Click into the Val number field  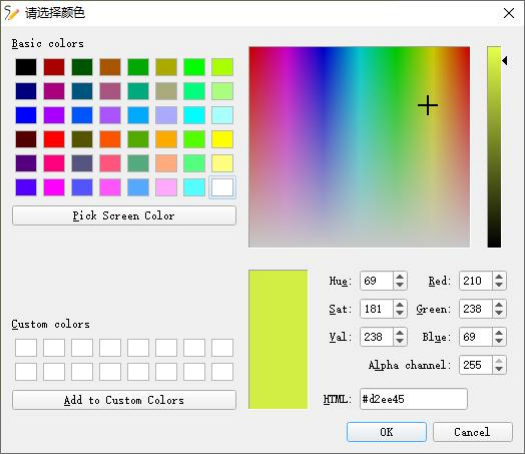pos(376,337)
